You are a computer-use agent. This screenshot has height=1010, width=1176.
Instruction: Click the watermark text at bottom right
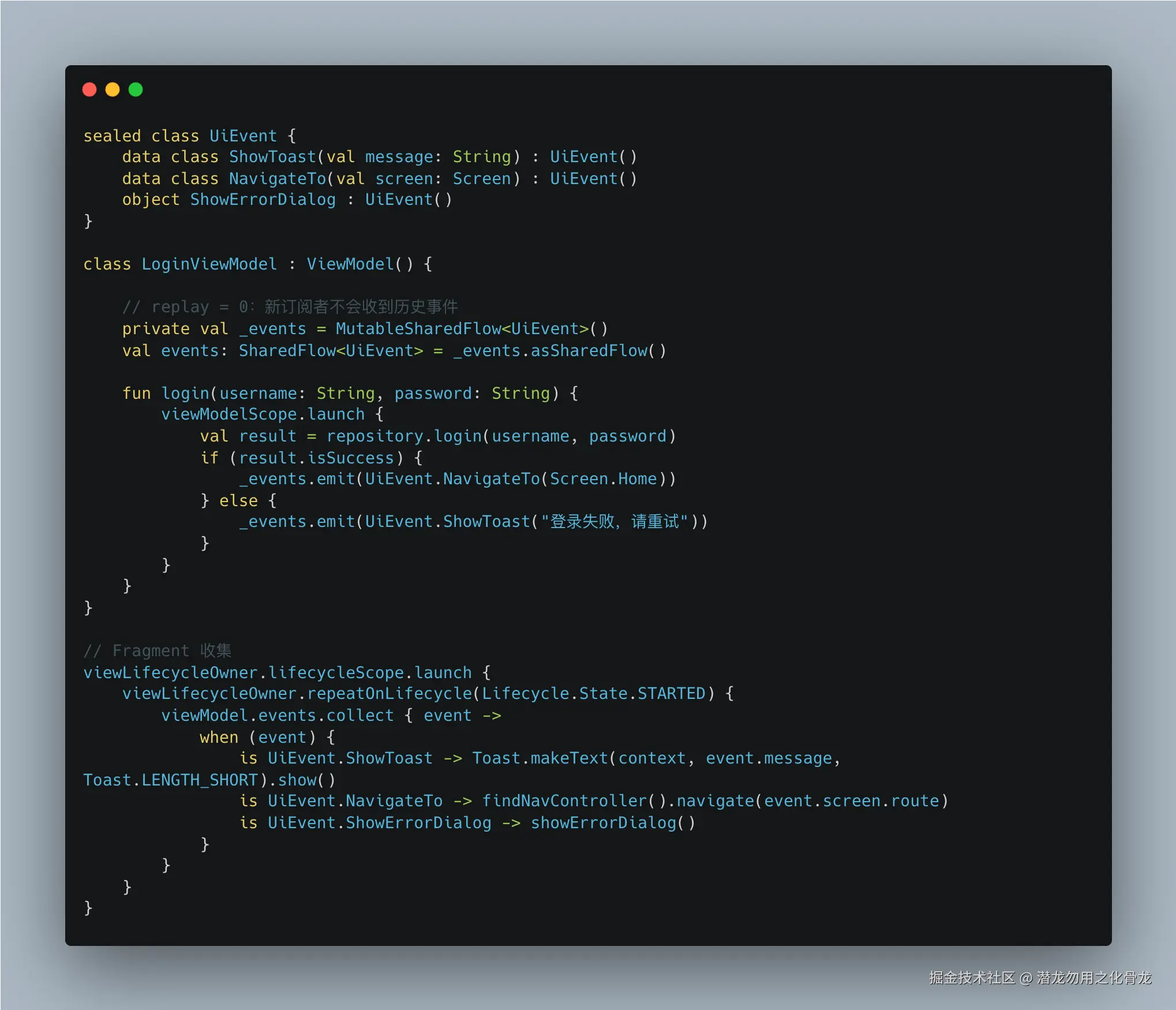(x=1040, y=978)
